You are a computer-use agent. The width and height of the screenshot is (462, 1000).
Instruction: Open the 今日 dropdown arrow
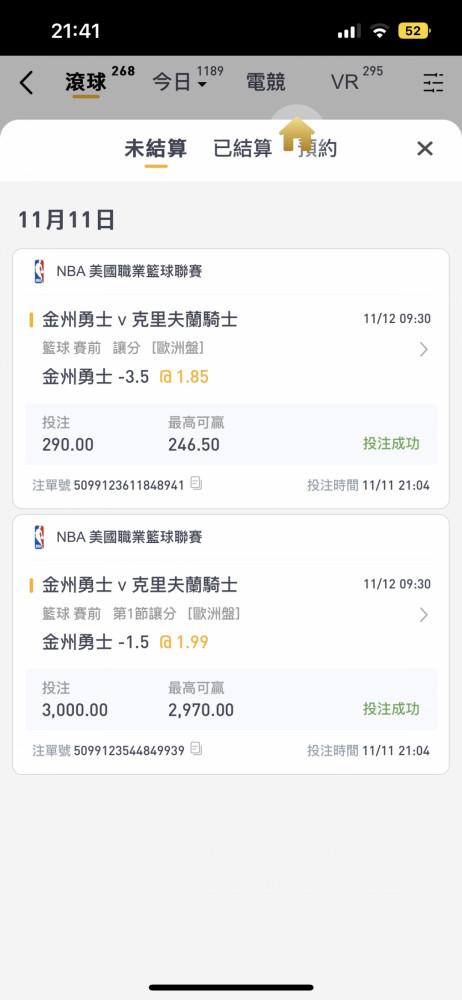point(202,85)
